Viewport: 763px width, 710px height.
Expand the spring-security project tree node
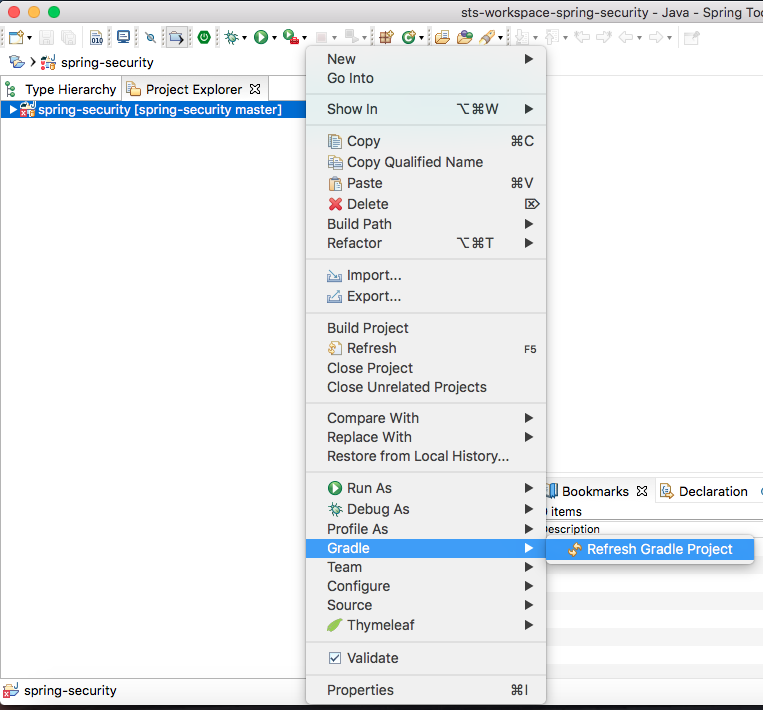click(x=12, y=109)
